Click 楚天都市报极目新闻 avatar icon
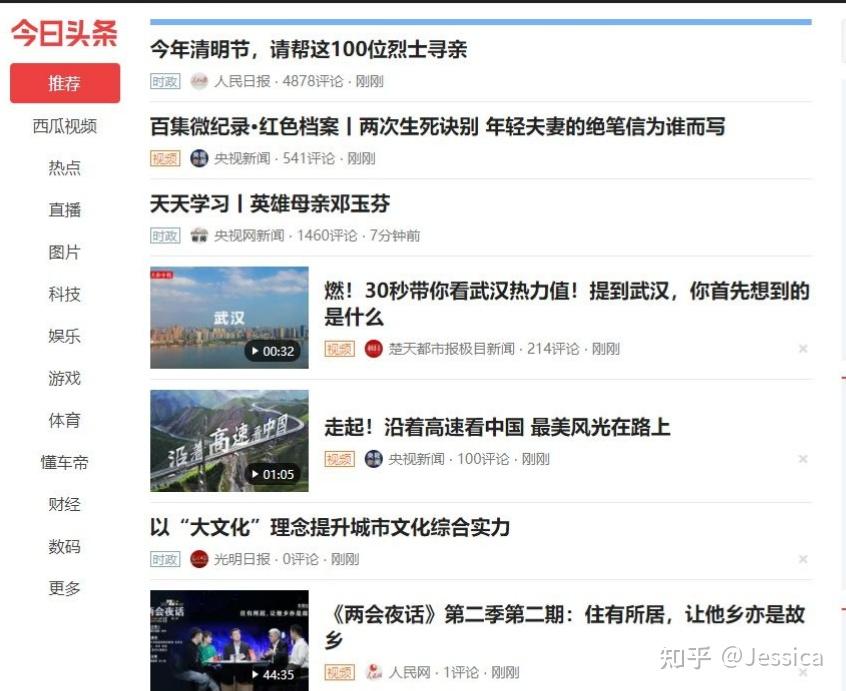Viewport: 846px width, 691px height. coord(373,349)
